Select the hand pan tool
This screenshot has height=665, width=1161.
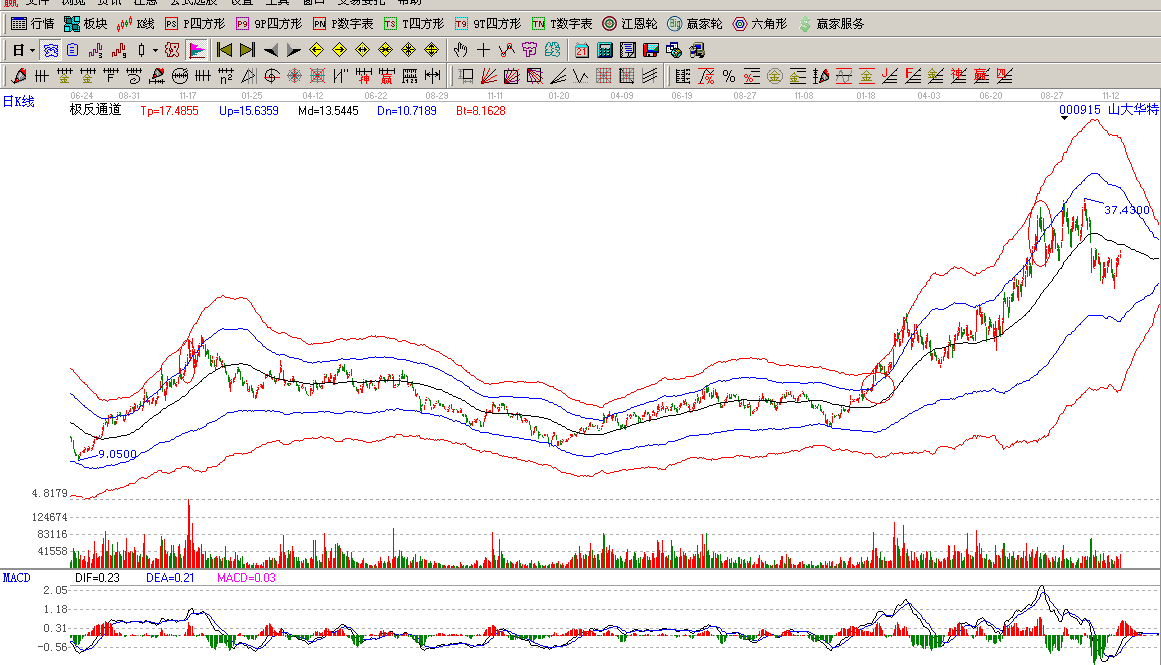point(460,50)
